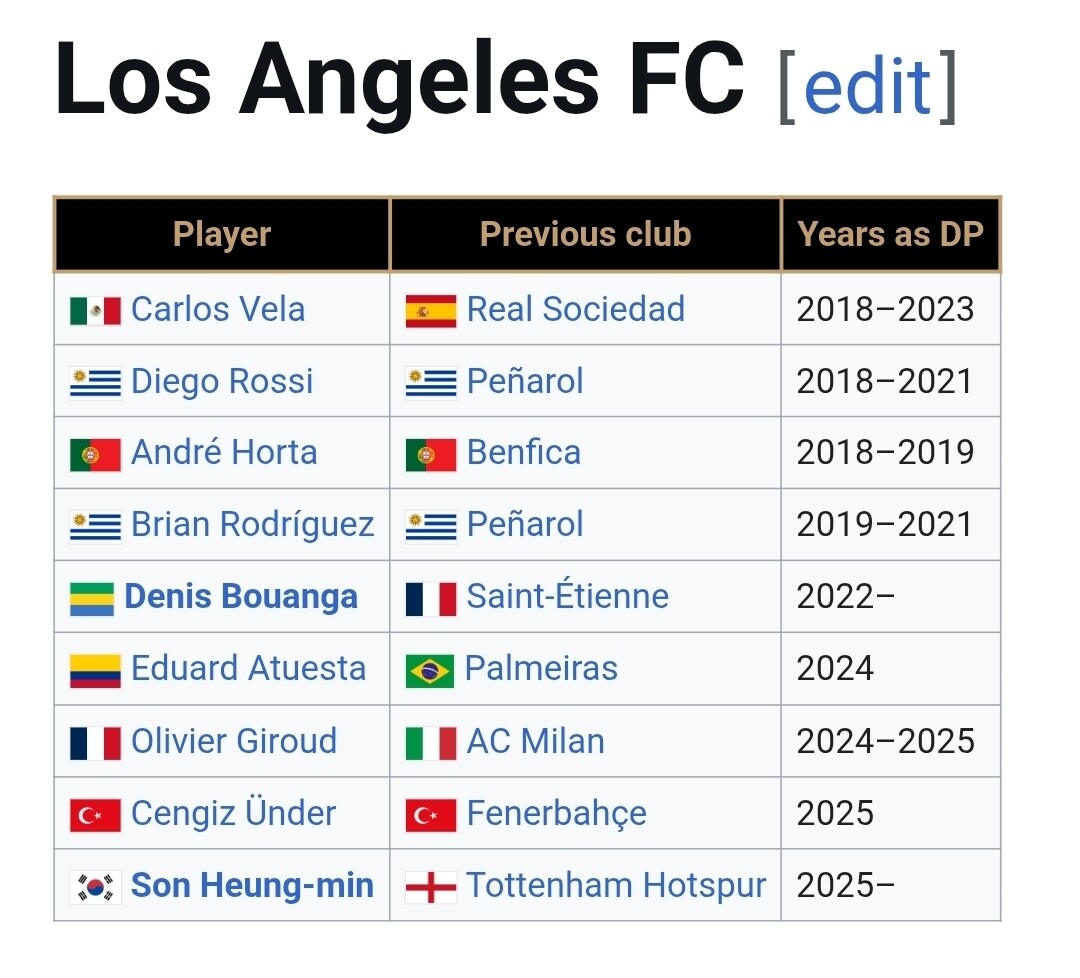Click the Spain flag beside Real Sociedad
The height and width of the screenshot is (978, 1080).
tap(431, 310)
